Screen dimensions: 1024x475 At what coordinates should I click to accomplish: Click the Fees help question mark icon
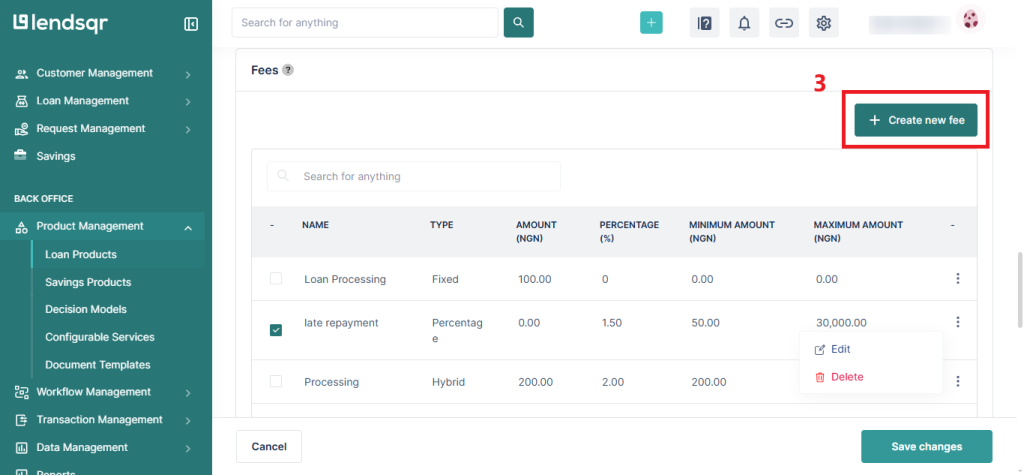288,70
